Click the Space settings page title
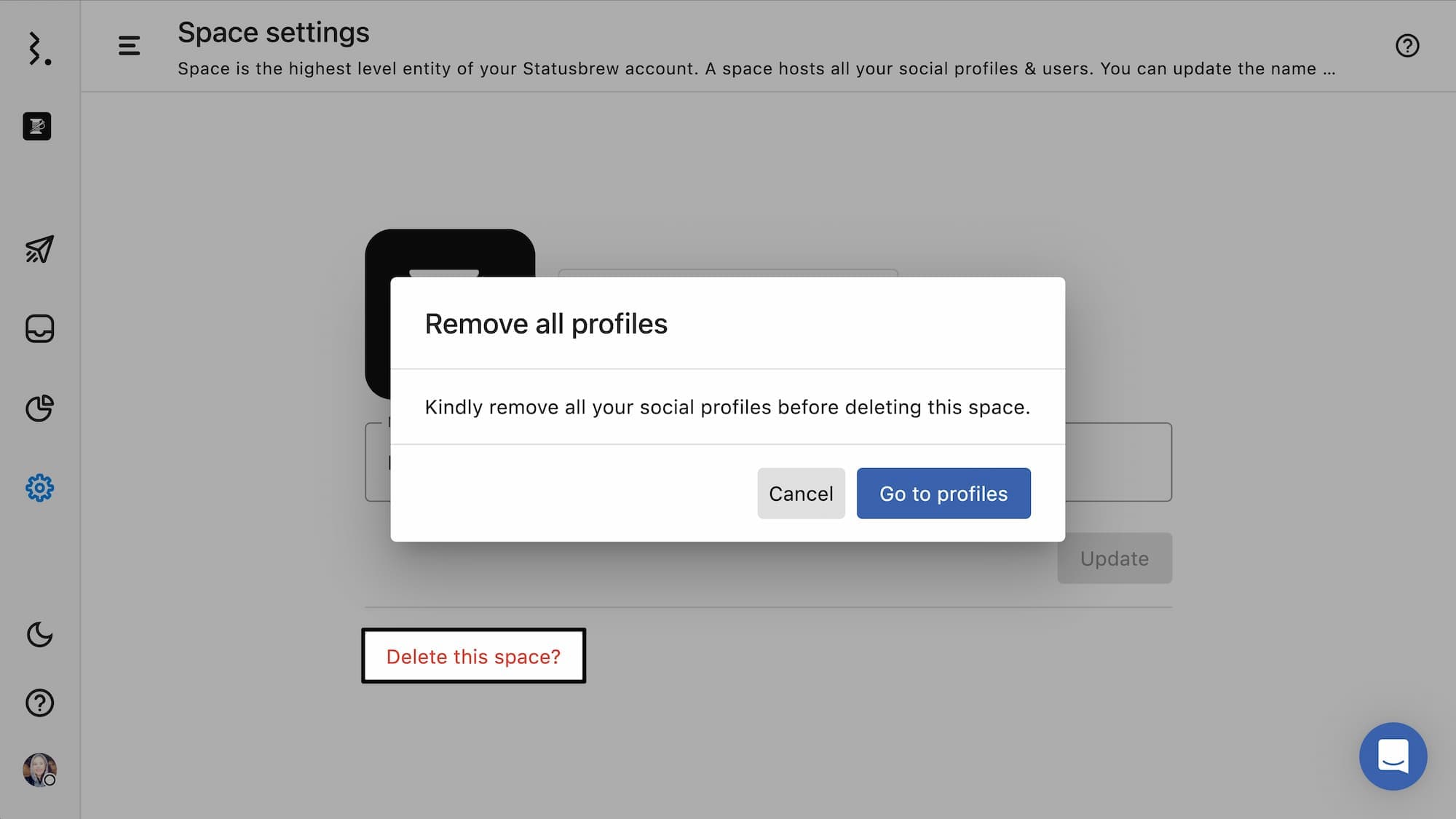1456x819 pixels. point(274,33)
